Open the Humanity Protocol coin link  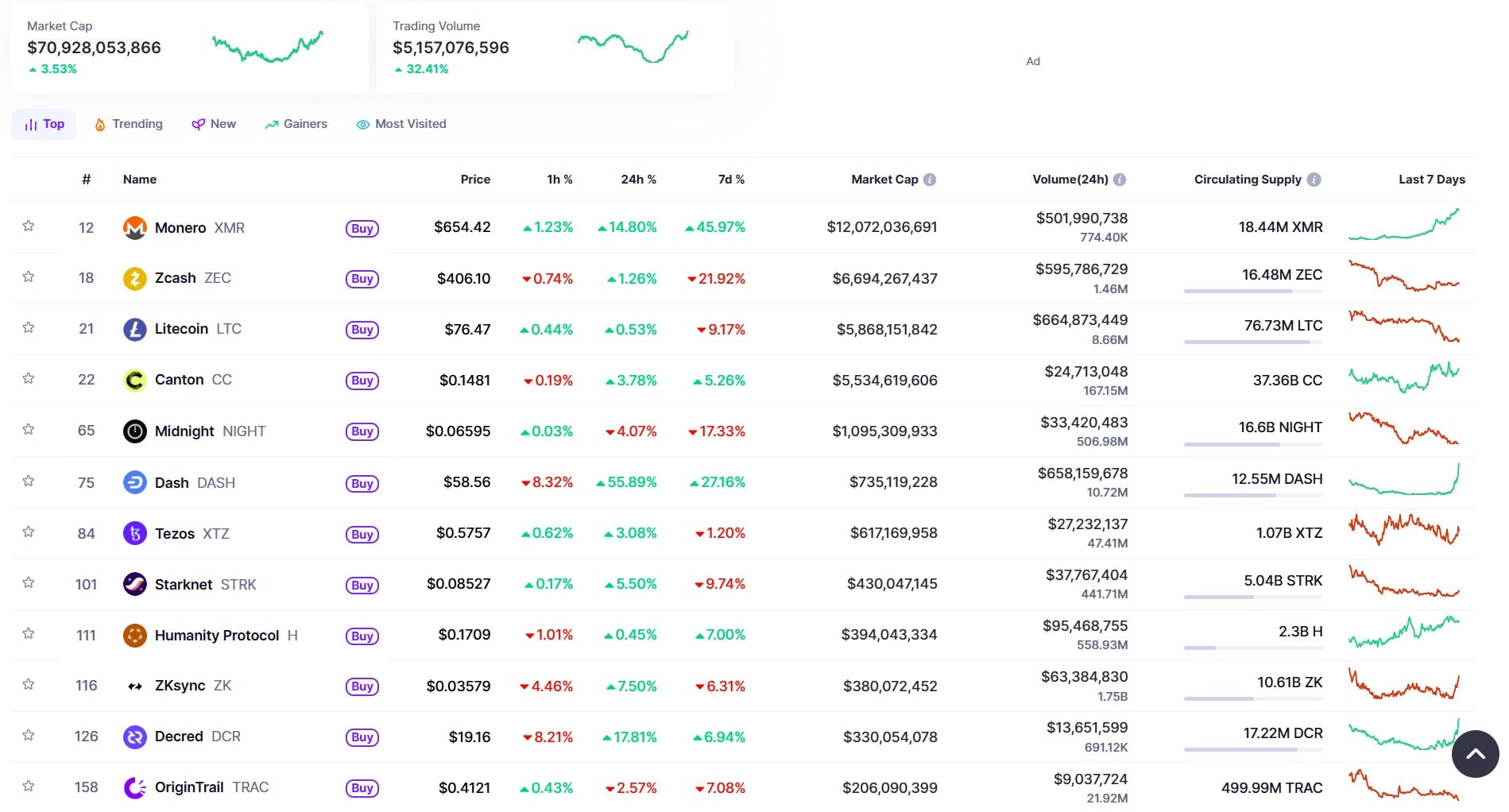click(x=216, y=635)
